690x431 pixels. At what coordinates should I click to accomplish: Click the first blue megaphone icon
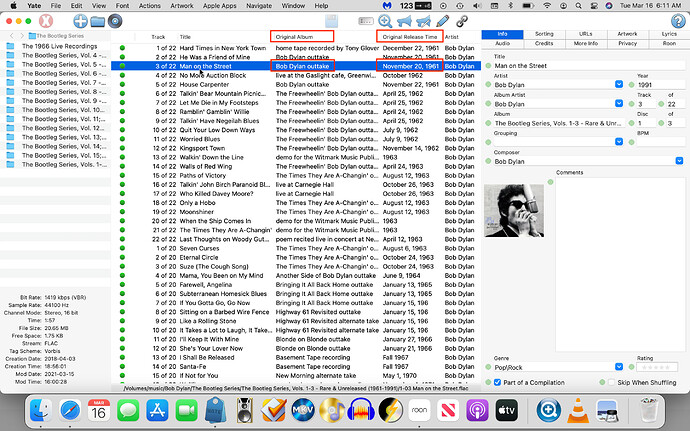click(404, 21)
